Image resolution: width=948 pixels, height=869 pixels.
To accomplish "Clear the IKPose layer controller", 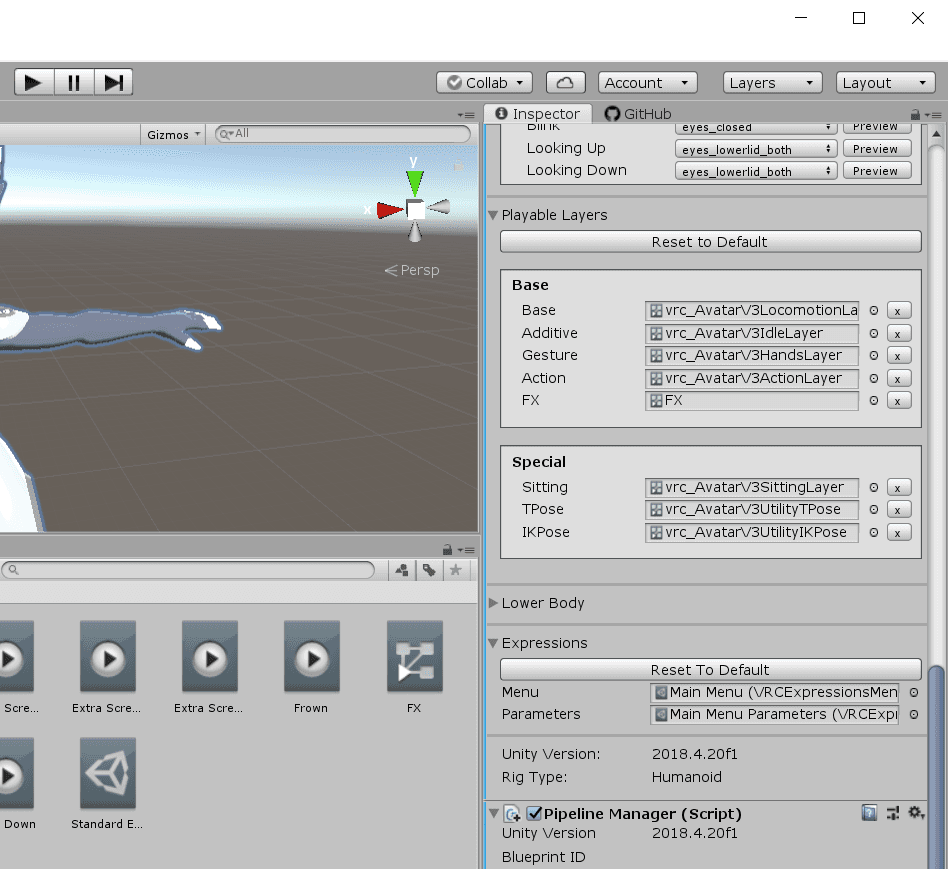I will (x=898, y=533).
